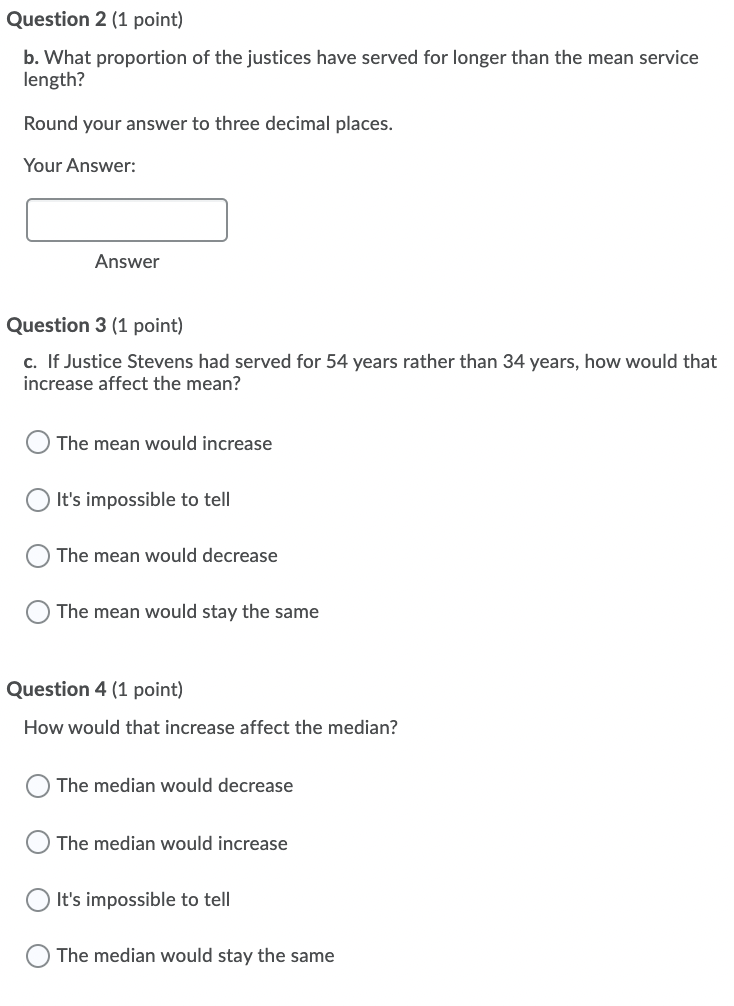Click the Question 3 prompt about Justice Stevens
The image size is (734, 1006).
pyautogui.click(x=369, y=371)
